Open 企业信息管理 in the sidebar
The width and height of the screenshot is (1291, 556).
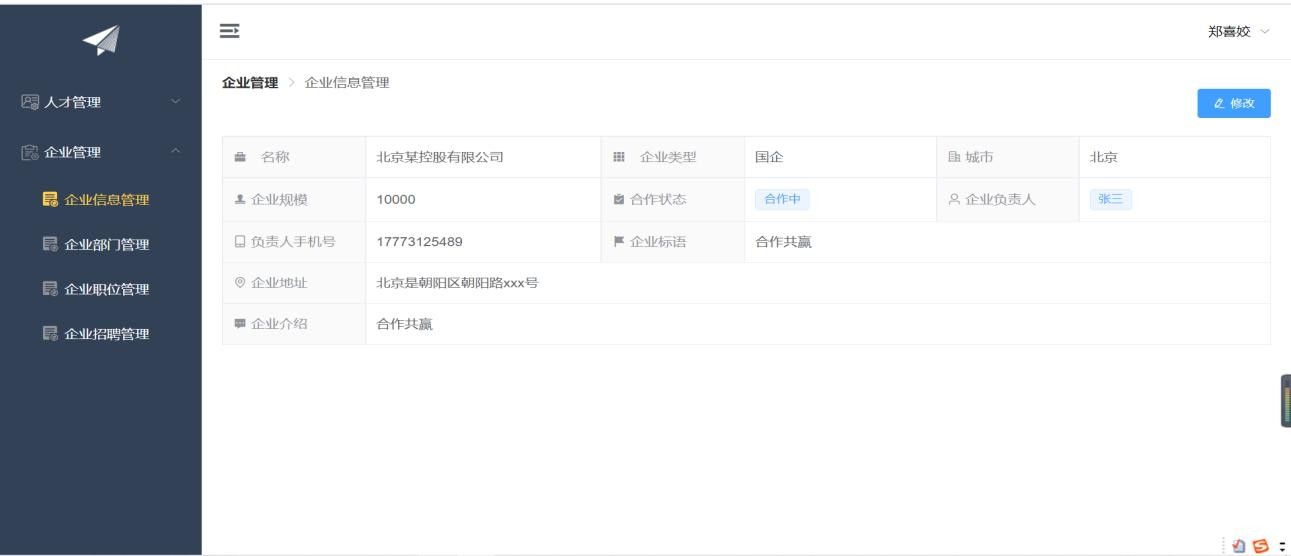(x=101, y=200)
